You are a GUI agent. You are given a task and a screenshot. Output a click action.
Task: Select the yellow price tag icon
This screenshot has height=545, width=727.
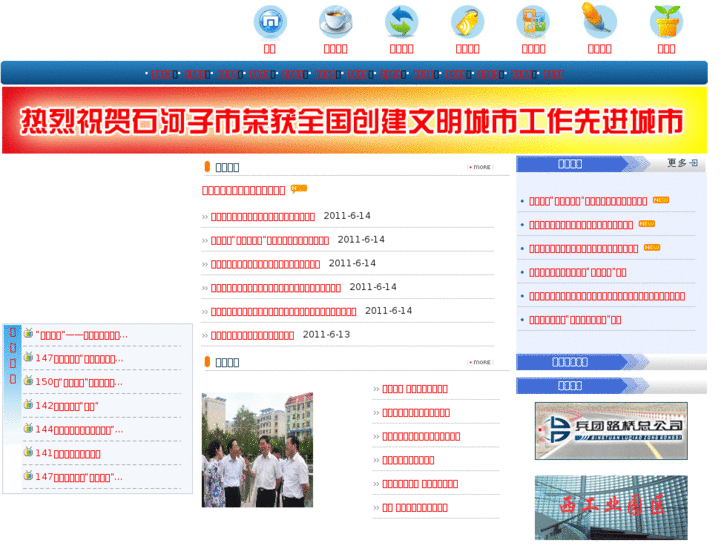pos(467,22)
